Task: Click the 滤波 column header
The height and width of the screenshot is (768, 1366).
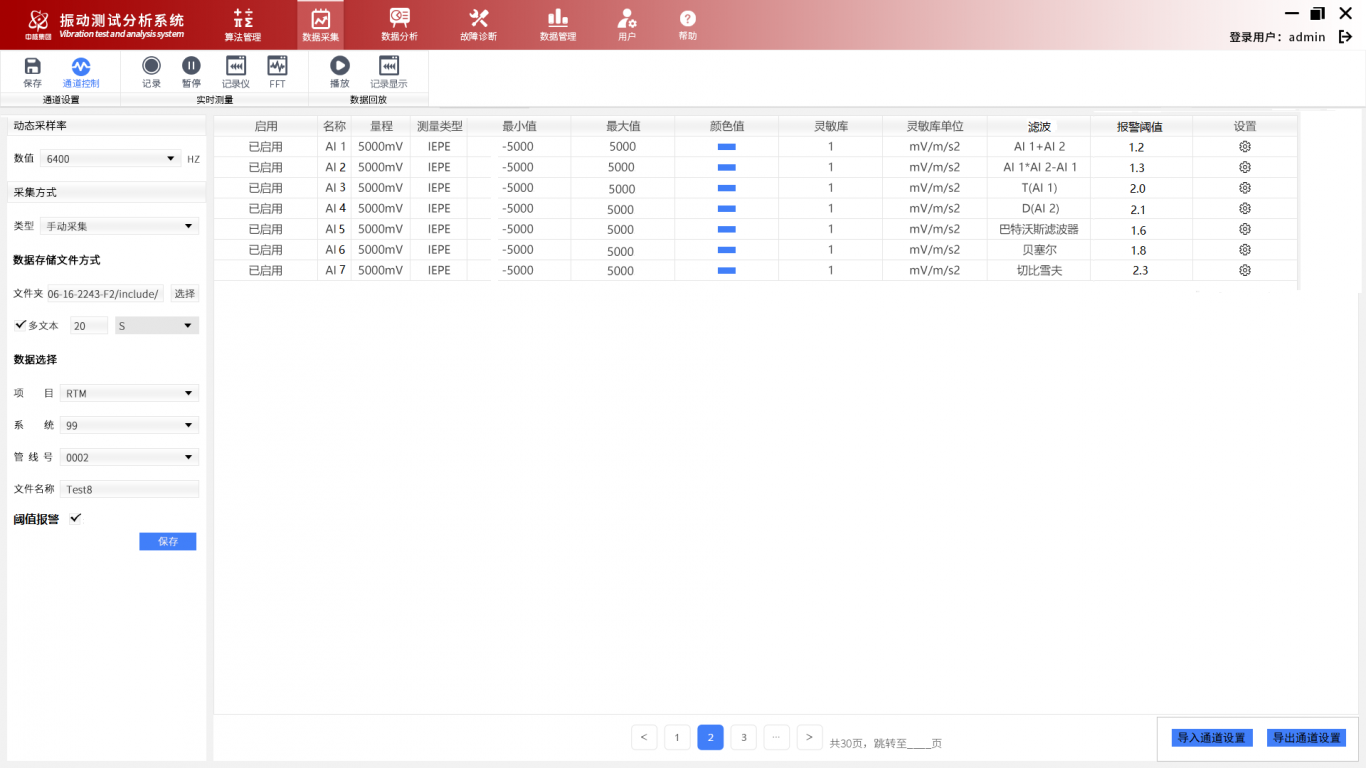Action: (1039, 127)
